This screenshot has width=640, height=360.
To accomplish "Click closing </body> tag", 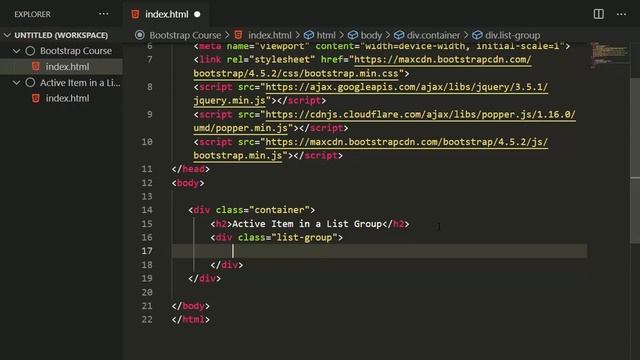I will tap(191, 306).
